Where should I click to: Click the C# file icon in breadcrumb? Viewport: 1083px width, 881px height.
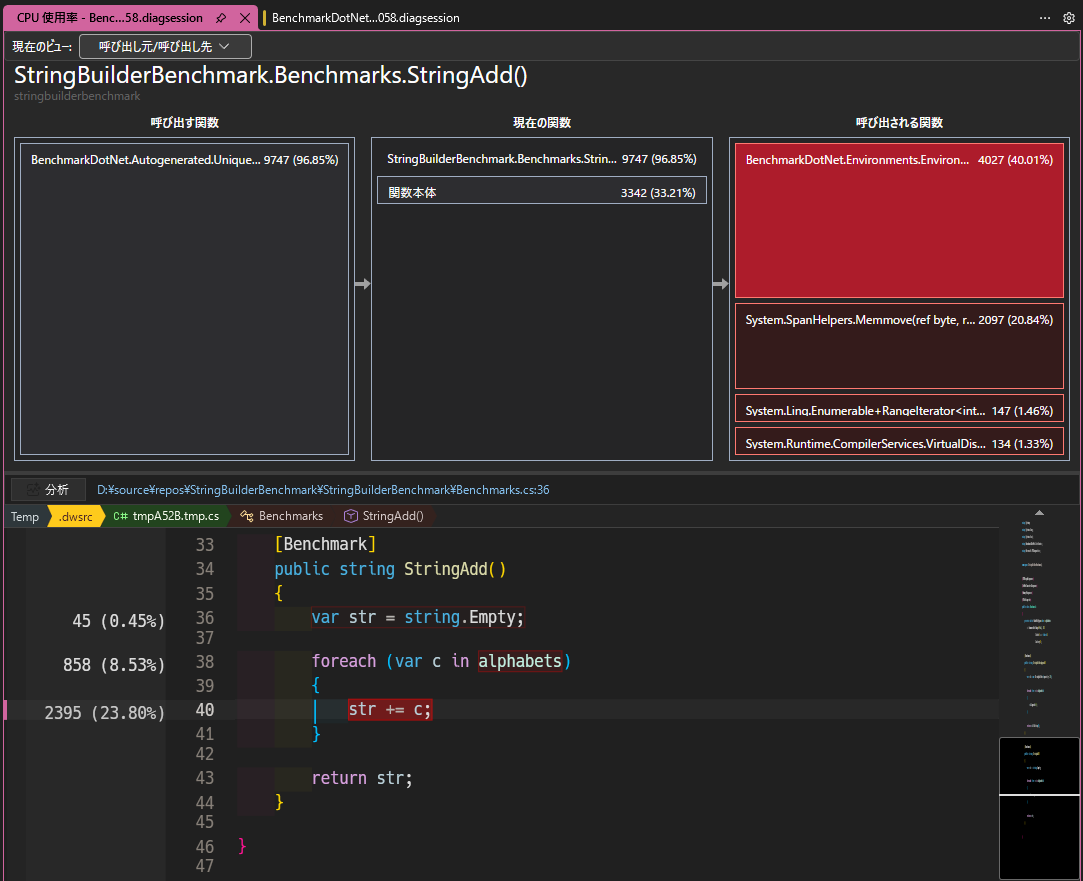pyautogui.click(x=120, y=516)
